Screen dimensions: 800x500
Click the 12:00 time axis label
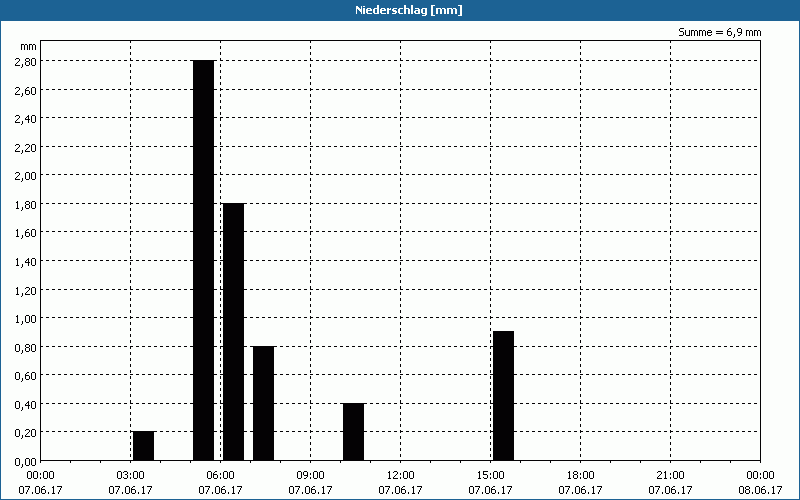point(401,476)
